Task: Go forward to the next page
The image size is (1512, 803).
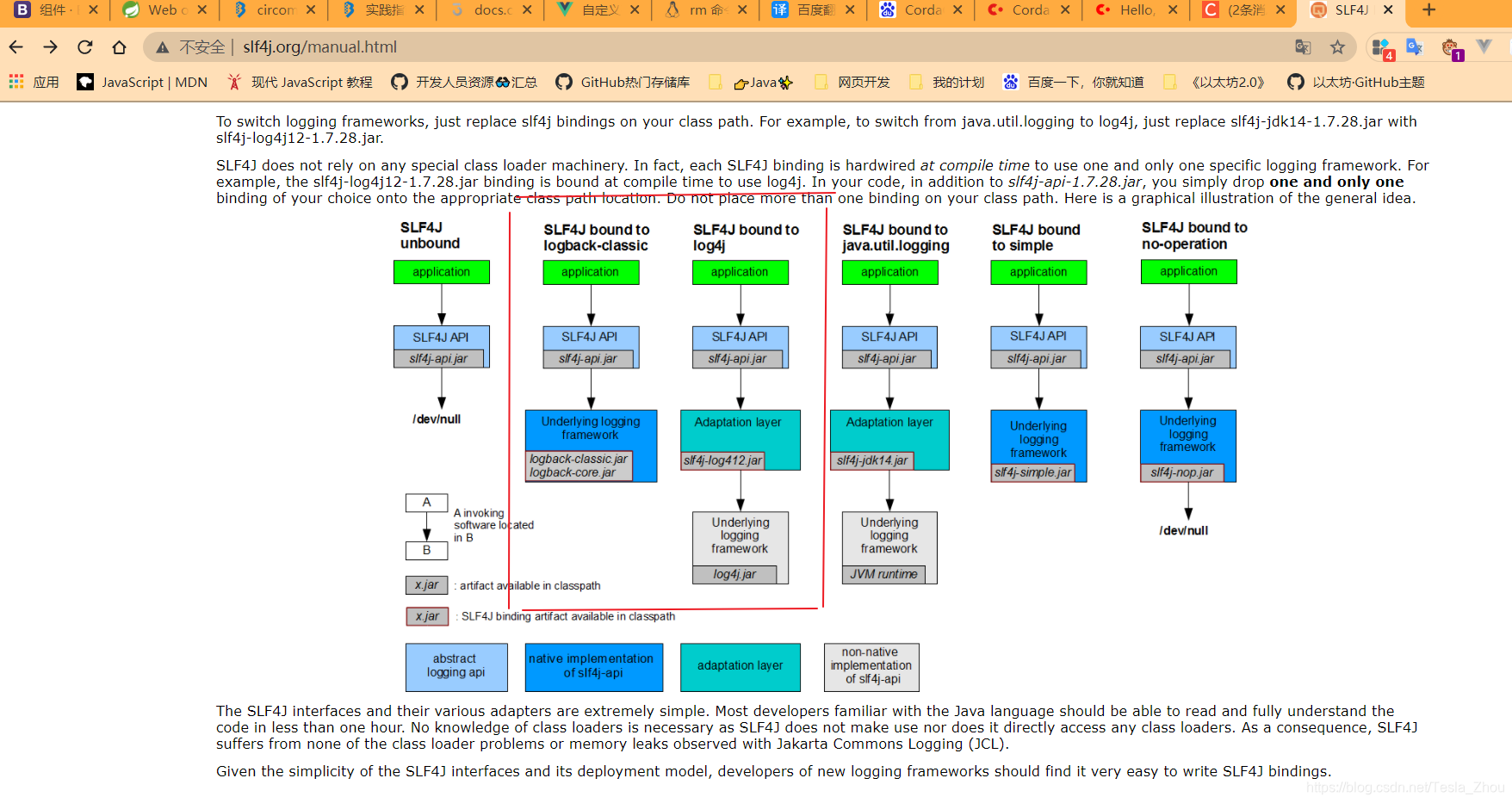Action: coord(51,47)
